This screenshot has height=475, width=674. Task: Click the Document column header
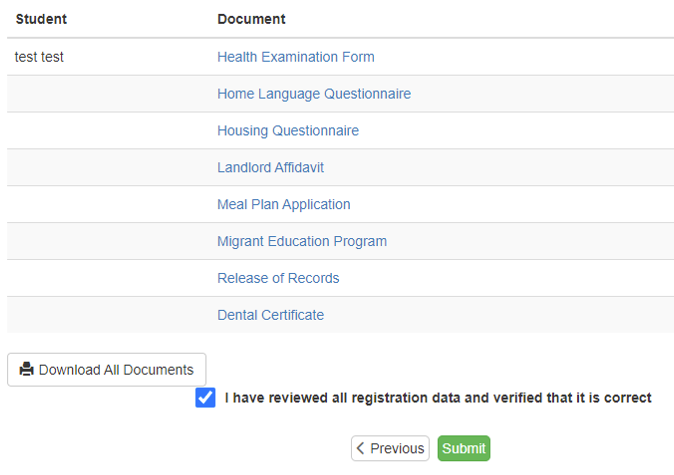click(251, 19)
